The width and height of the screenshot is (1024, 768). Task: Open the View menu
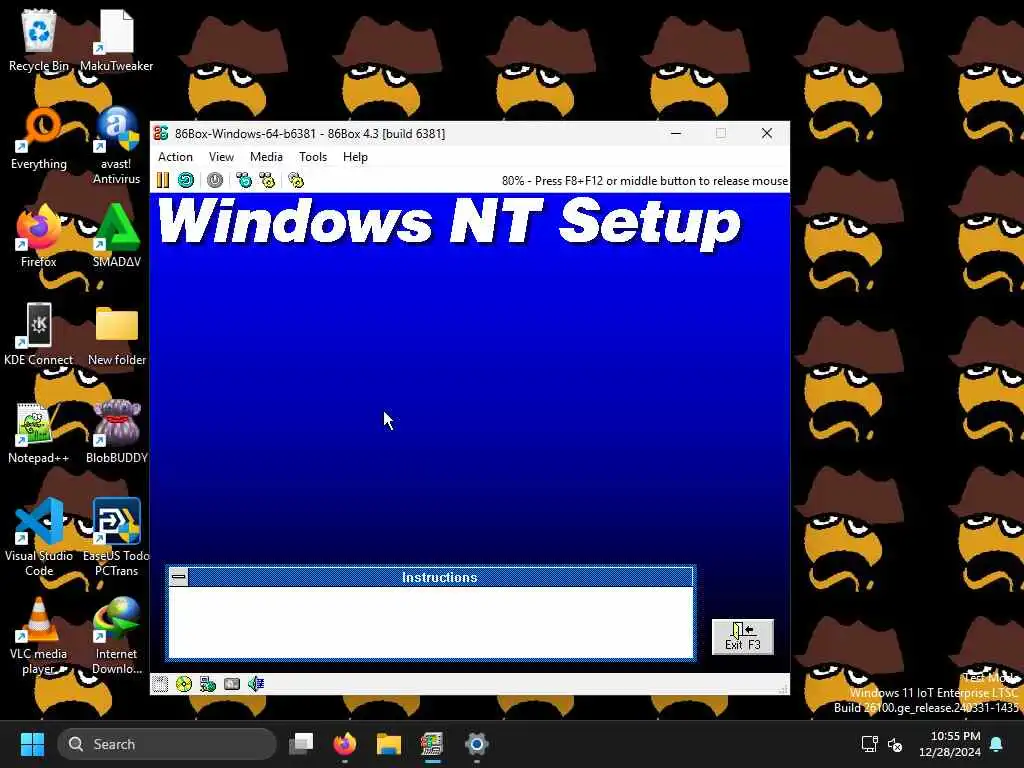coord(221,157)
